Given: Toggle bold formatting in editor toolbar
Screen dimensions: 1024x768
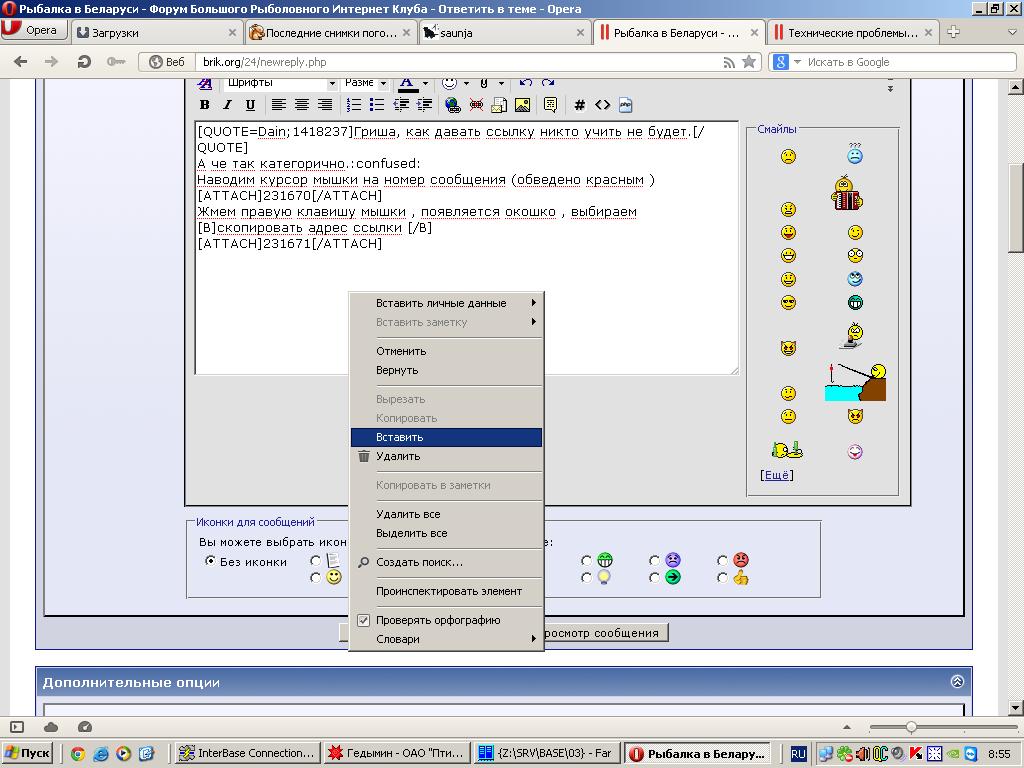Looking at the screenshot, I should tap(205, 105).
